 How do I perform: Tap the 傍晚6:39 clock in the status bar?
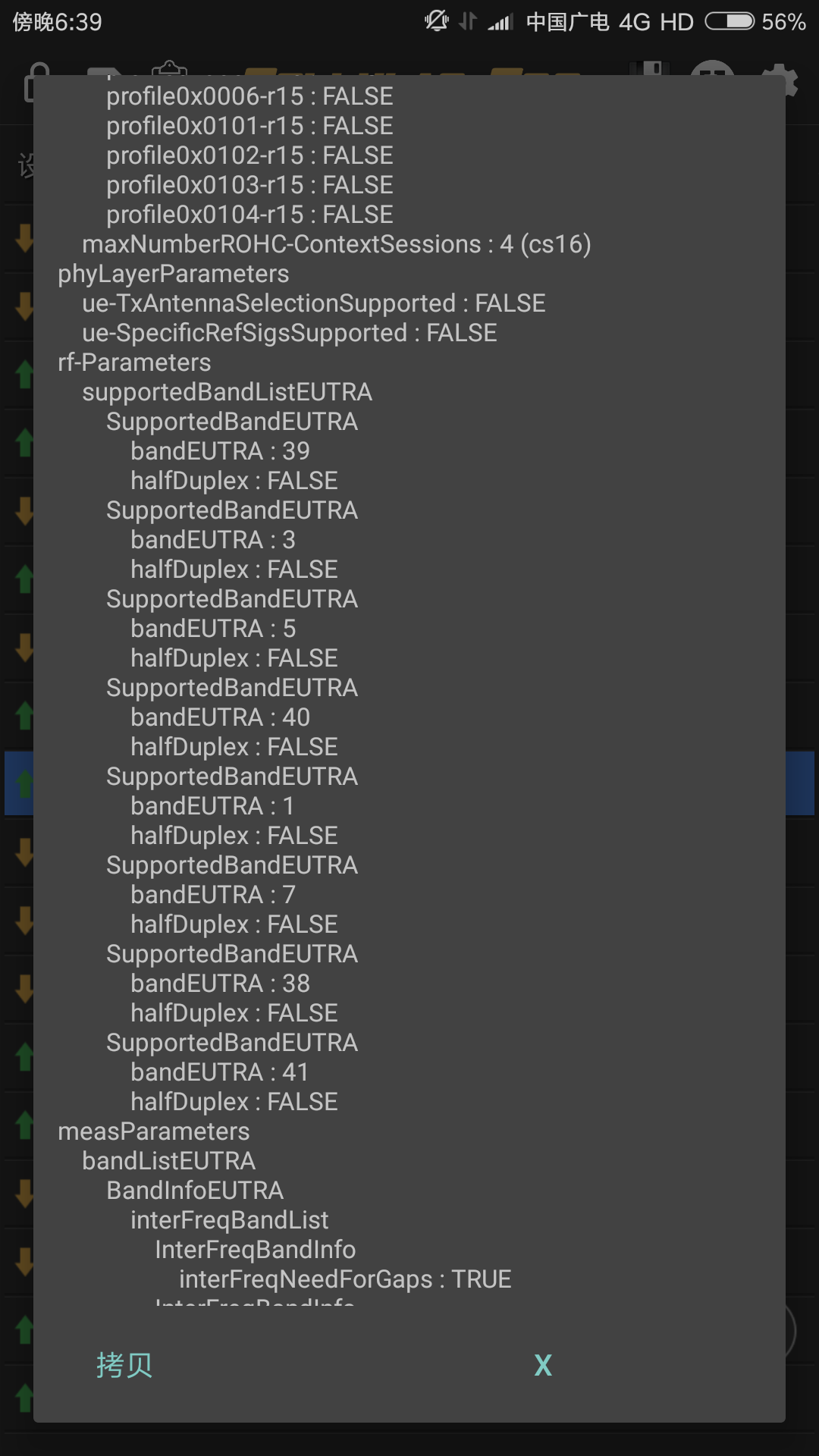pos(57,22)
